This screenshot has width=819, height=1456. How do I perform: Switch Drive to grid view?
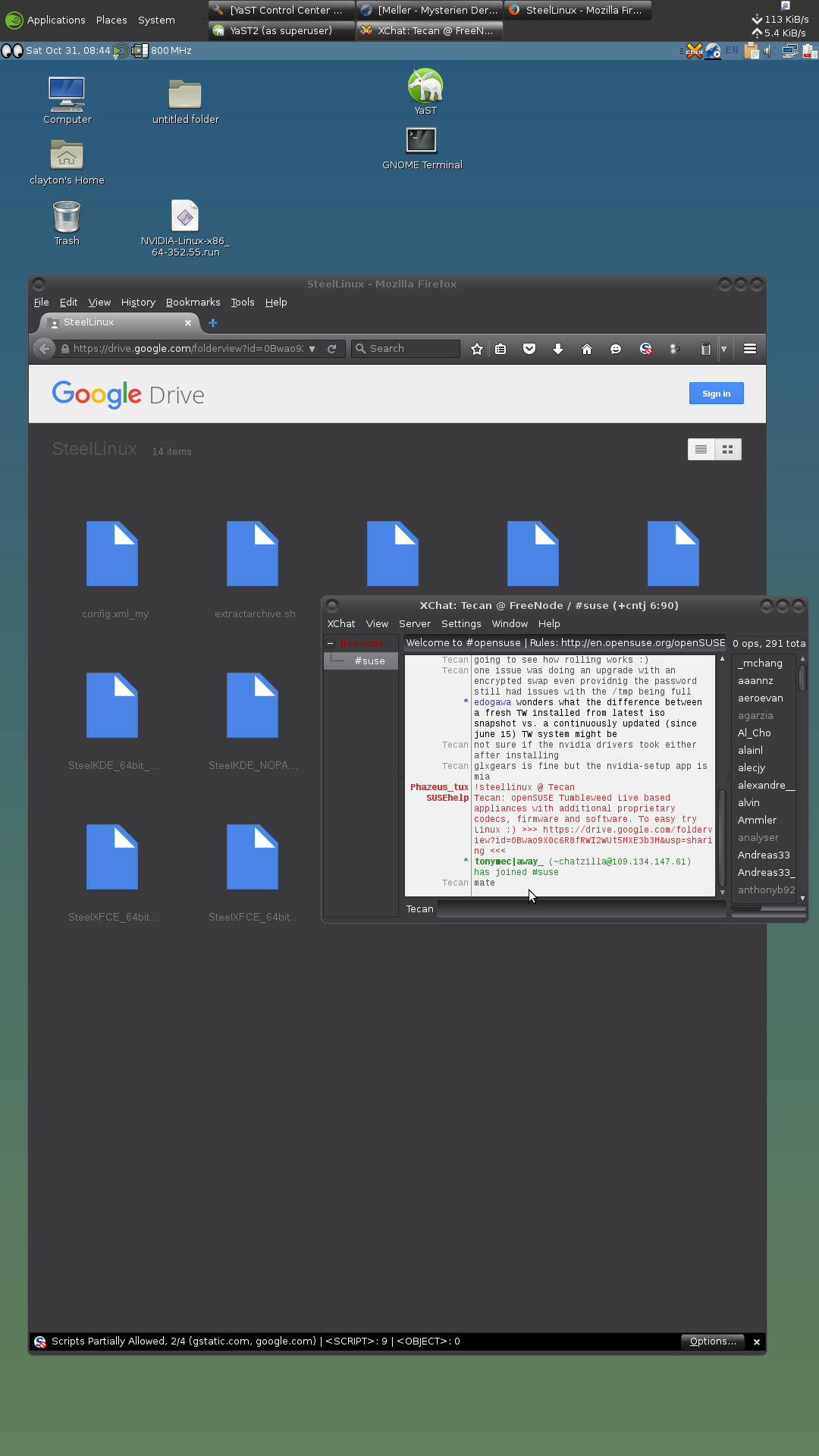(x=728, y=450)
